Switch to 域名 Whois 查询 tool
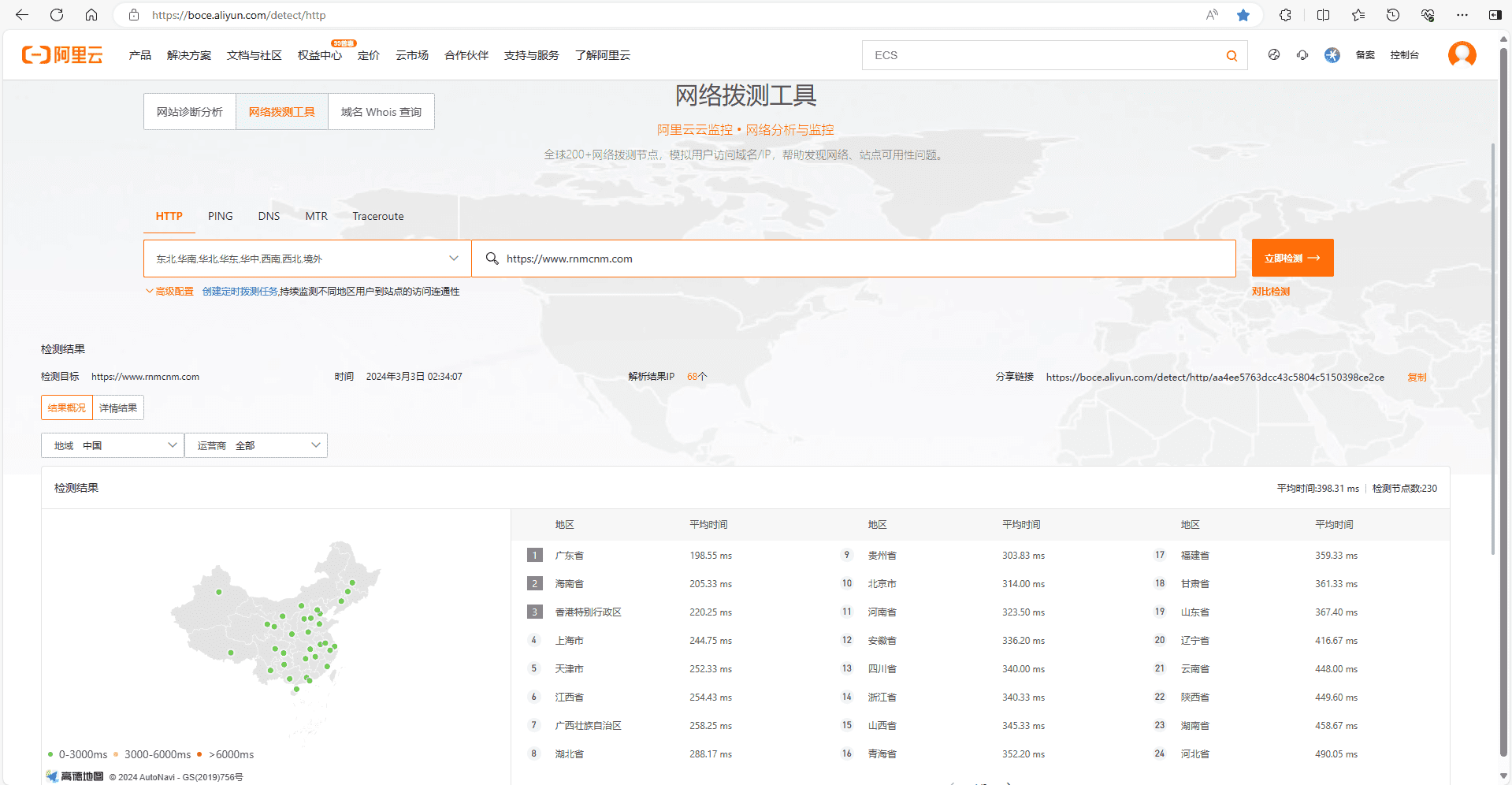Viewport: 1512px width, 785px height. pos(381,111)
